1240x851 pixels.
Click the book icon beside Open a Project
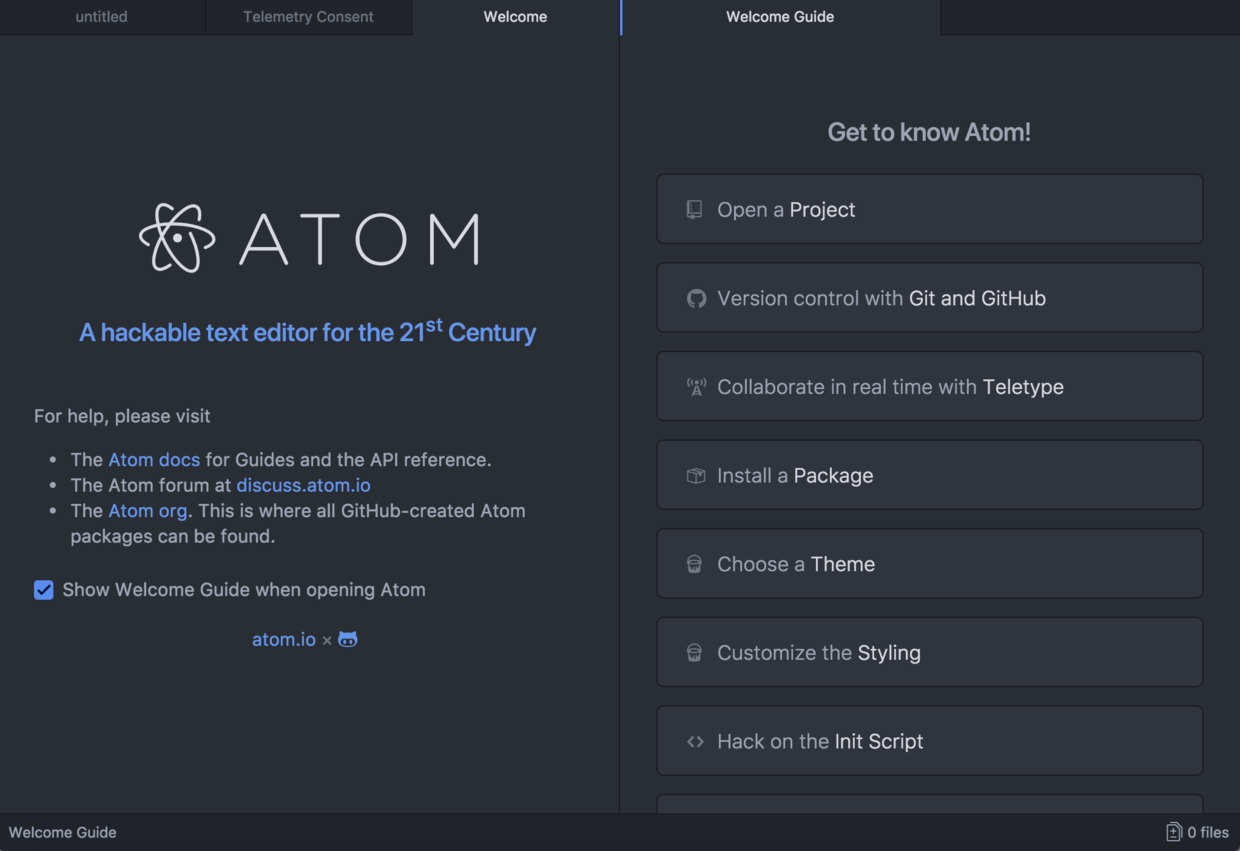pos(695,209)
